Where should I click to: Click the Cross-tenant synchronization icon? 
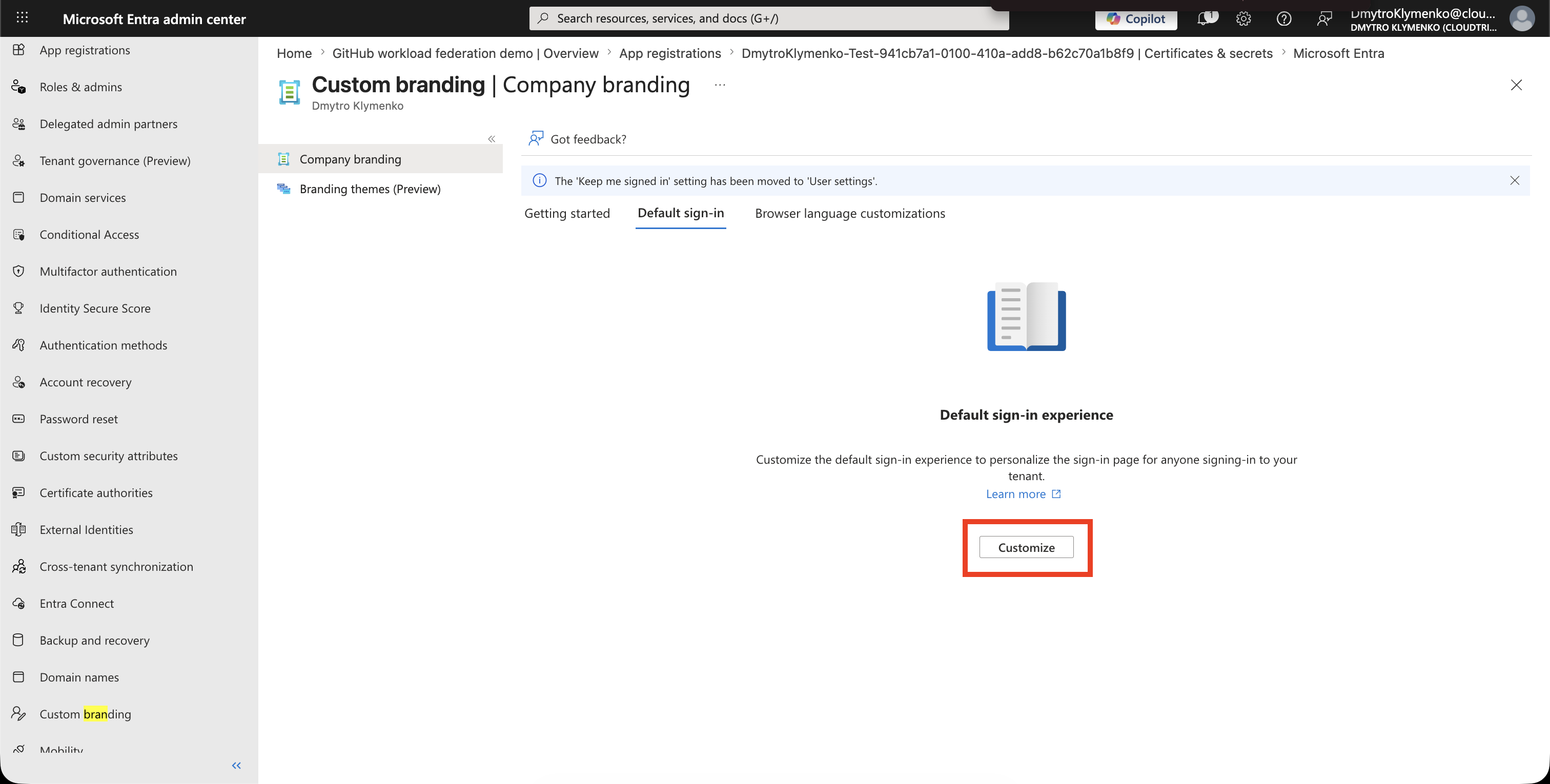pos(18,567)
